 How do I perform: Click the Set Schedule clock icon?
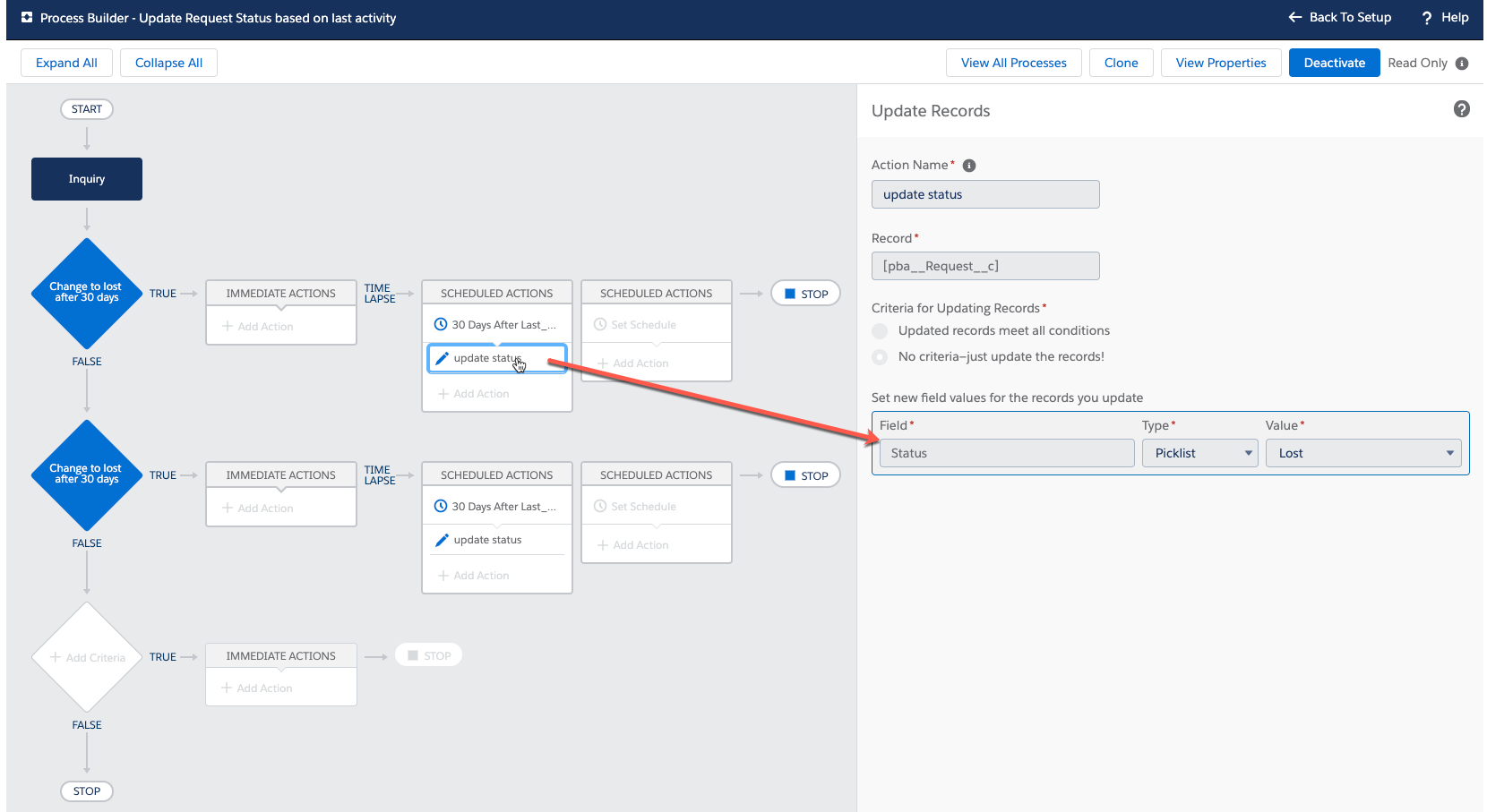click(x=601, y=324)
